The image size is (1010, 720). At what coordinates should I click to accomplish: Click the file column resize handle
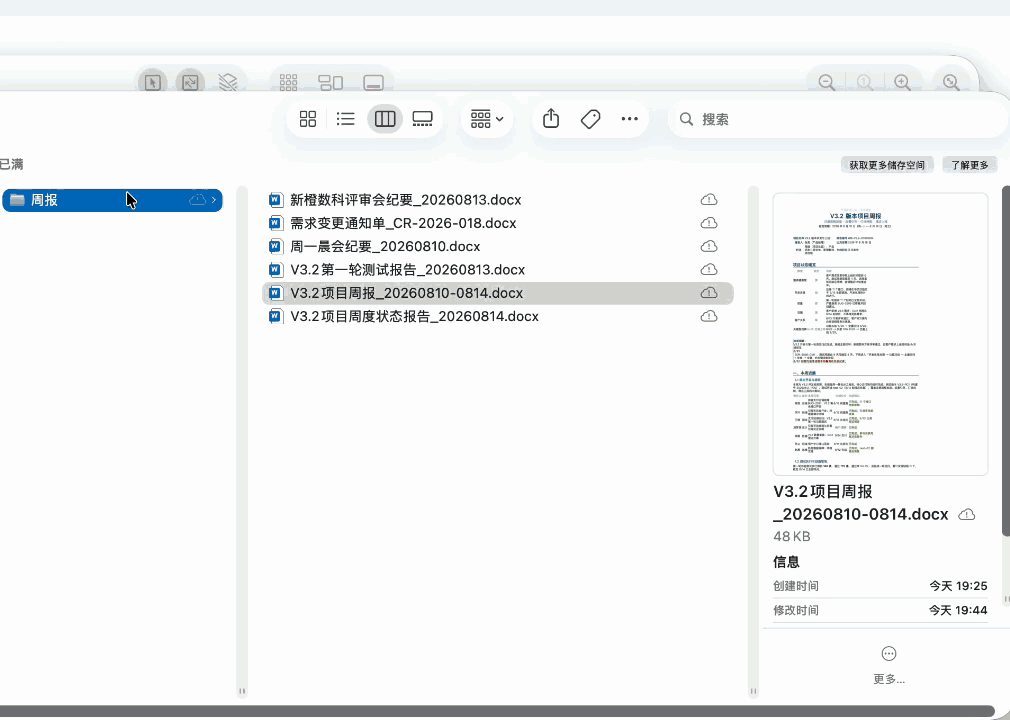point(753,691)
